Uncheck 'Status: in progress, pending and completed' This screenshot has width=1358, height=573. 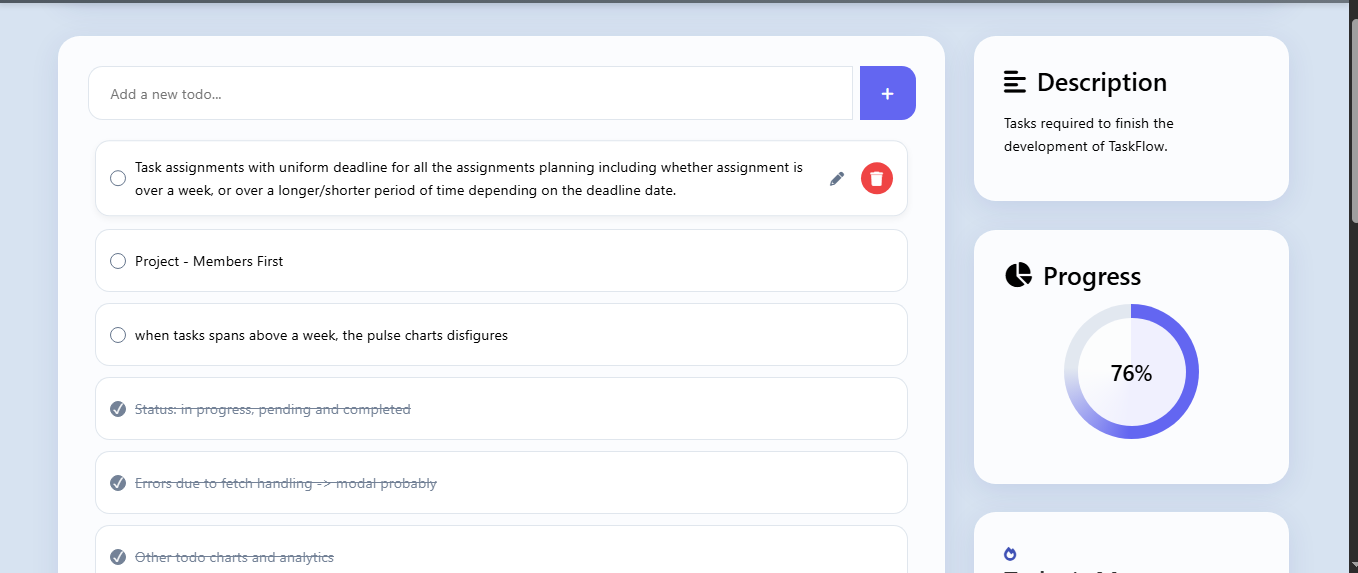coord(118,409)
